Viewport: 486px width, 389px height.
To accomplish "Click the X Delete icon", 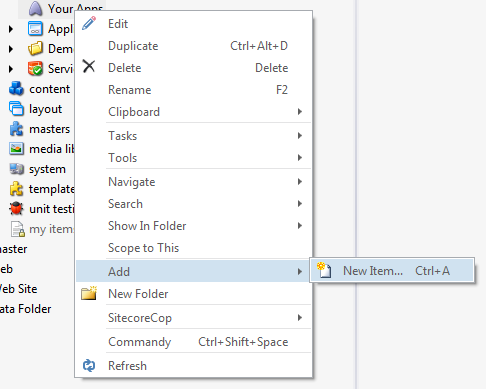I will [89, 66].
